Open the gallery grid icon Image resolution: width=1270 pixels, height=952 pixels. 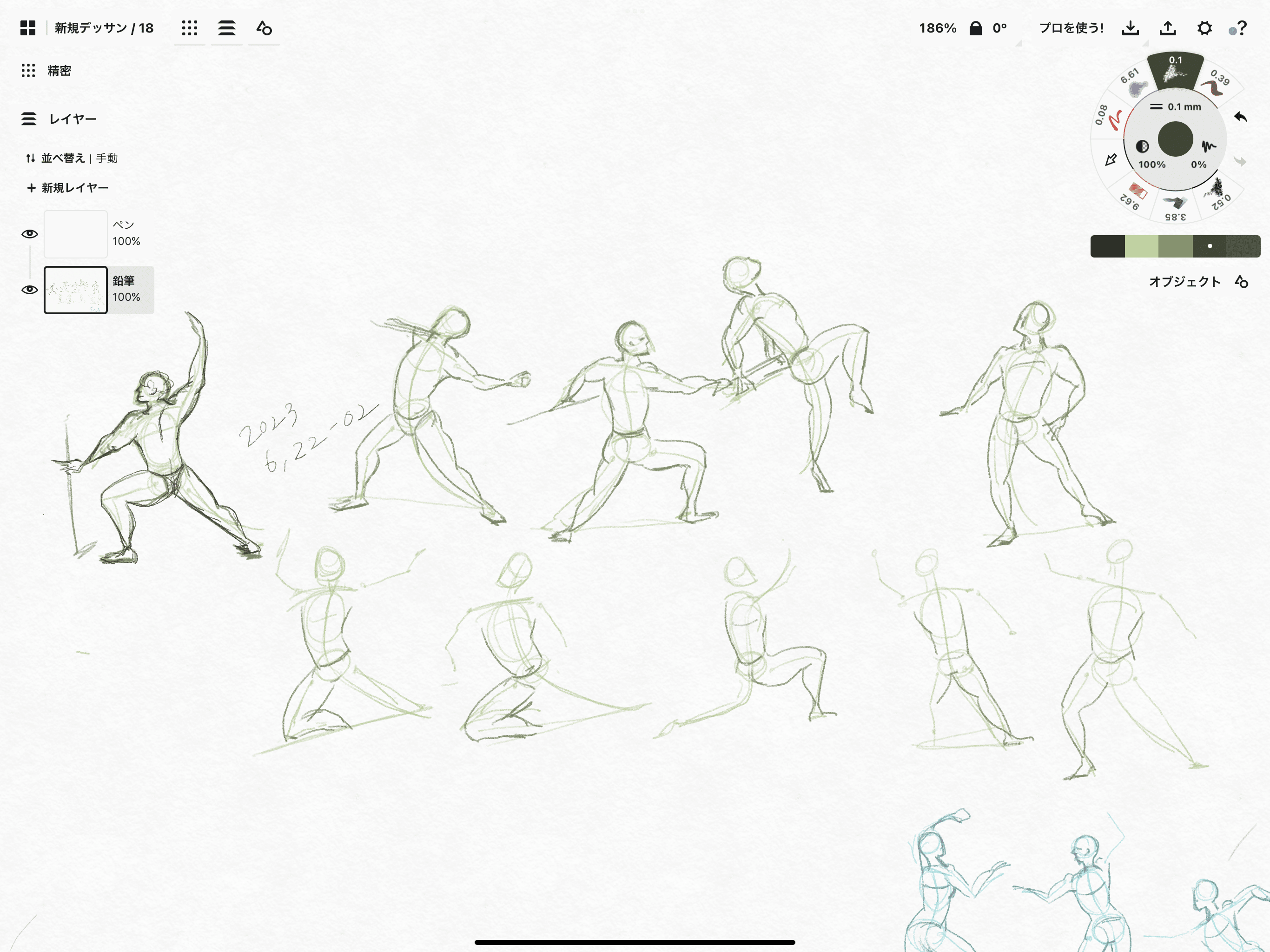[27, 28]
